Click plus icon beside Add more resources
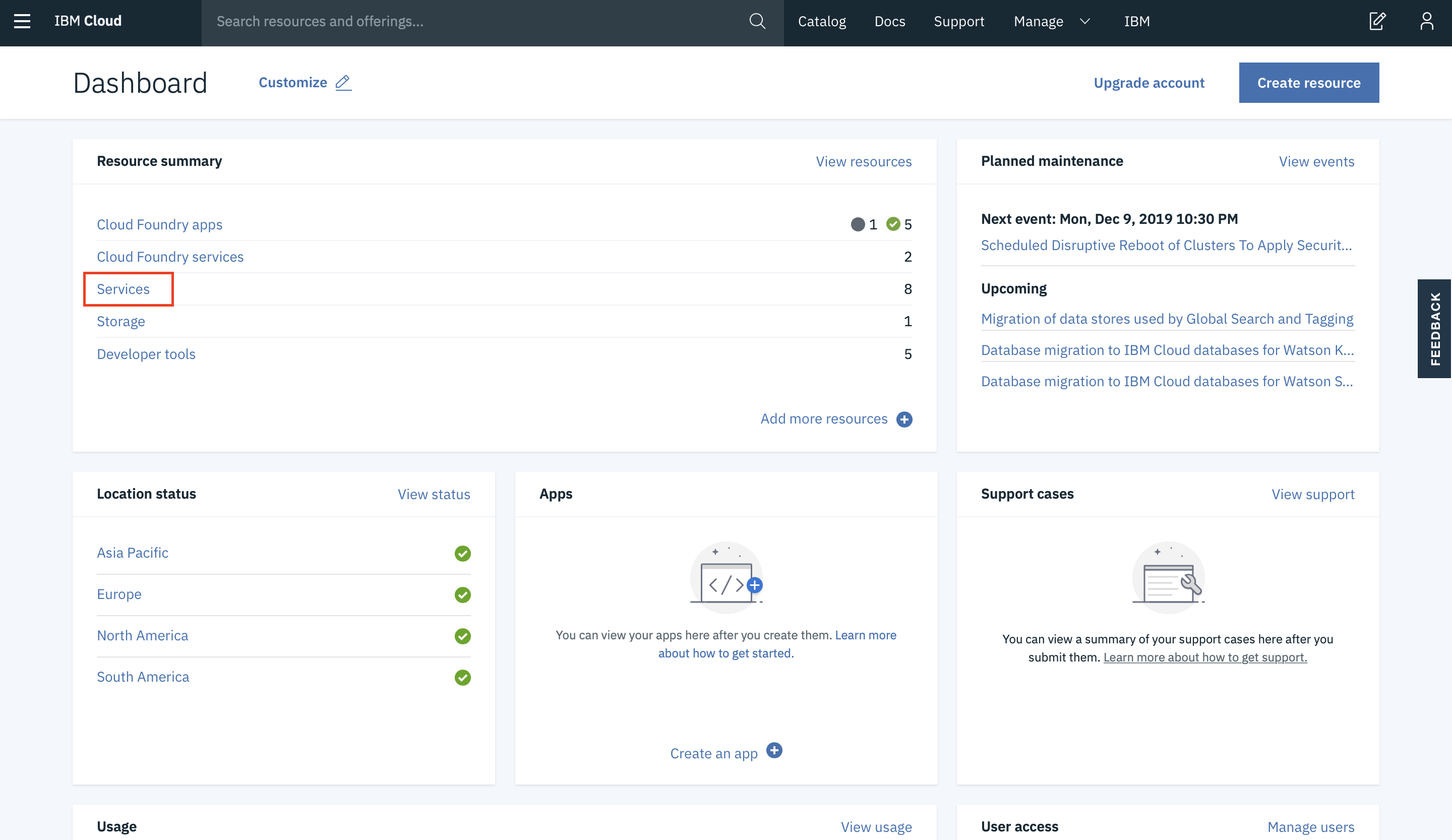1452x840 pixels. (x=904, y=419)
